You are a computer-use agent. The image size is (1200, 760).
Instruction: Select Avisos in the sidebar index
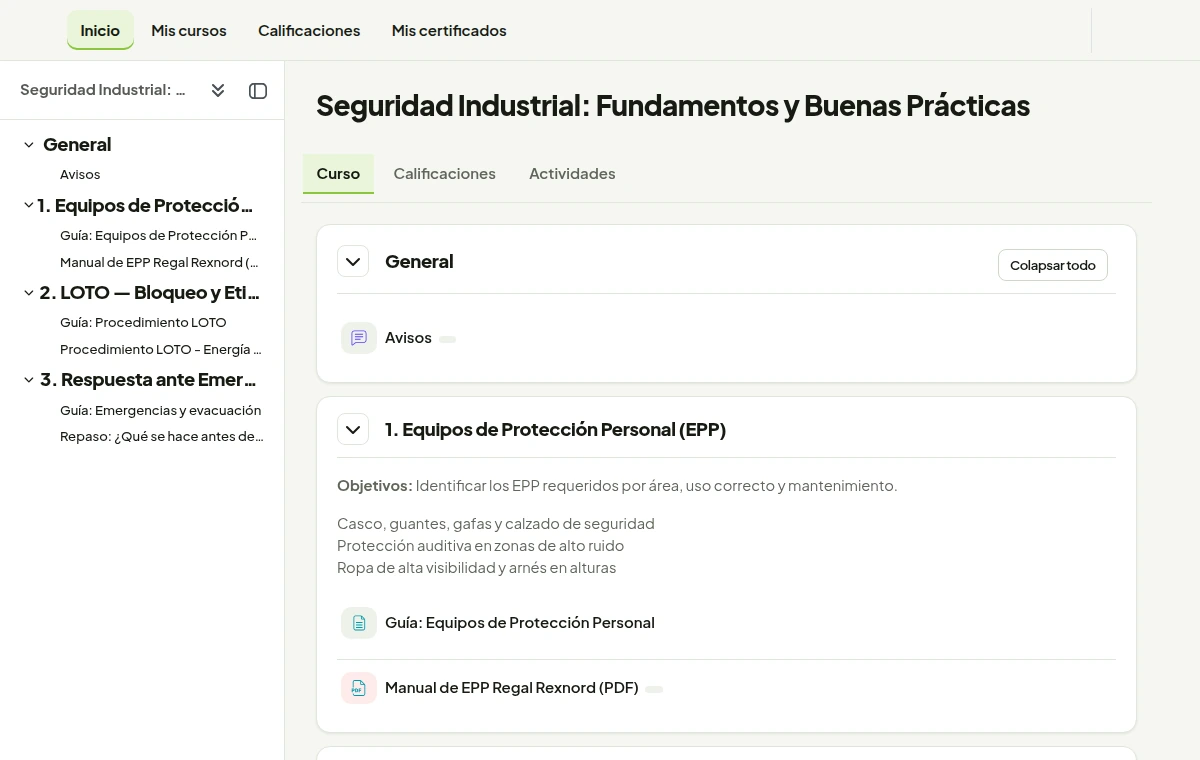[x=80, y=175]
